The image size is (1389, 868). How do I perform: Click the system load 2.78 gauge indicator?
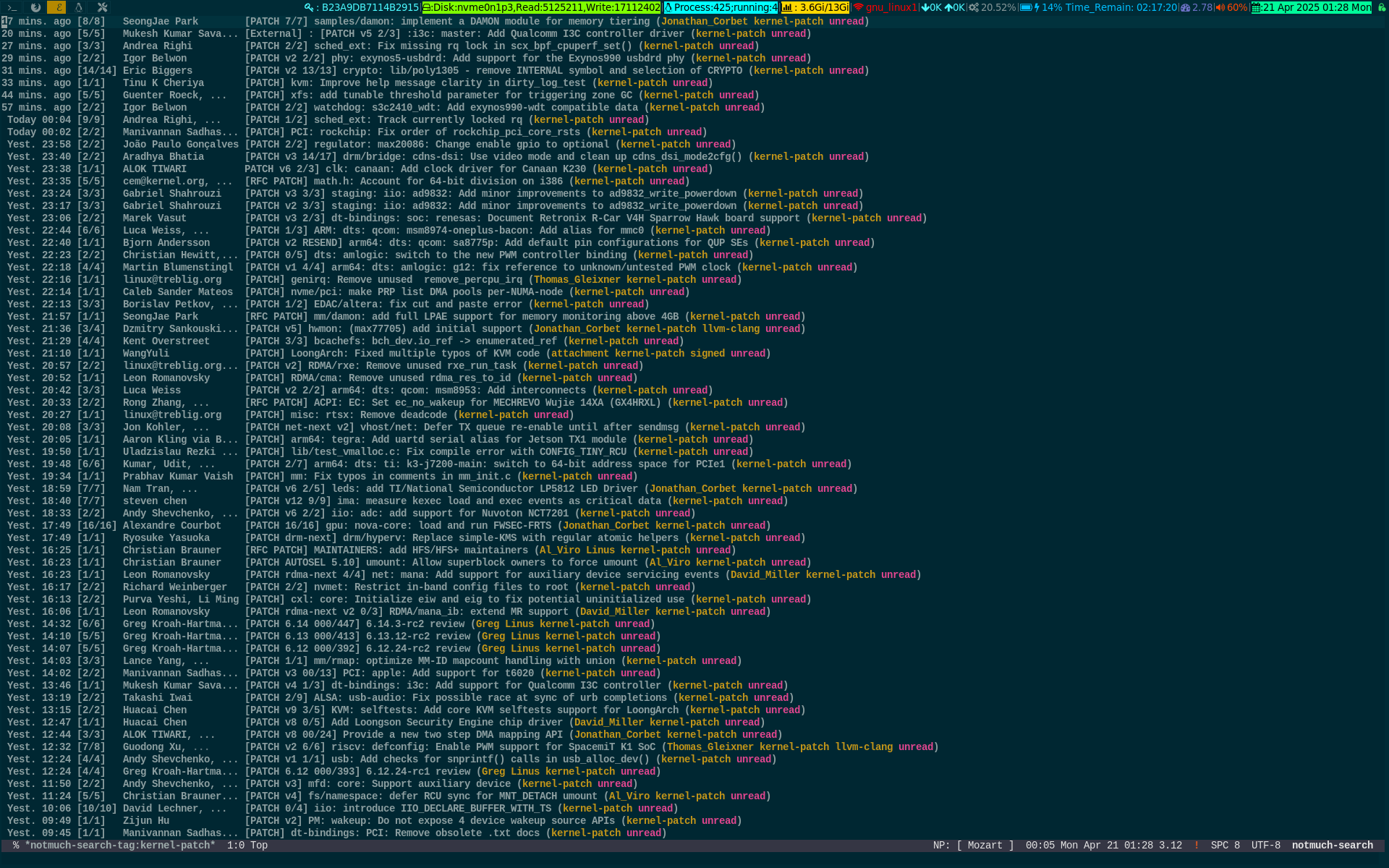pyautogui.click(x=1196, y=7)
